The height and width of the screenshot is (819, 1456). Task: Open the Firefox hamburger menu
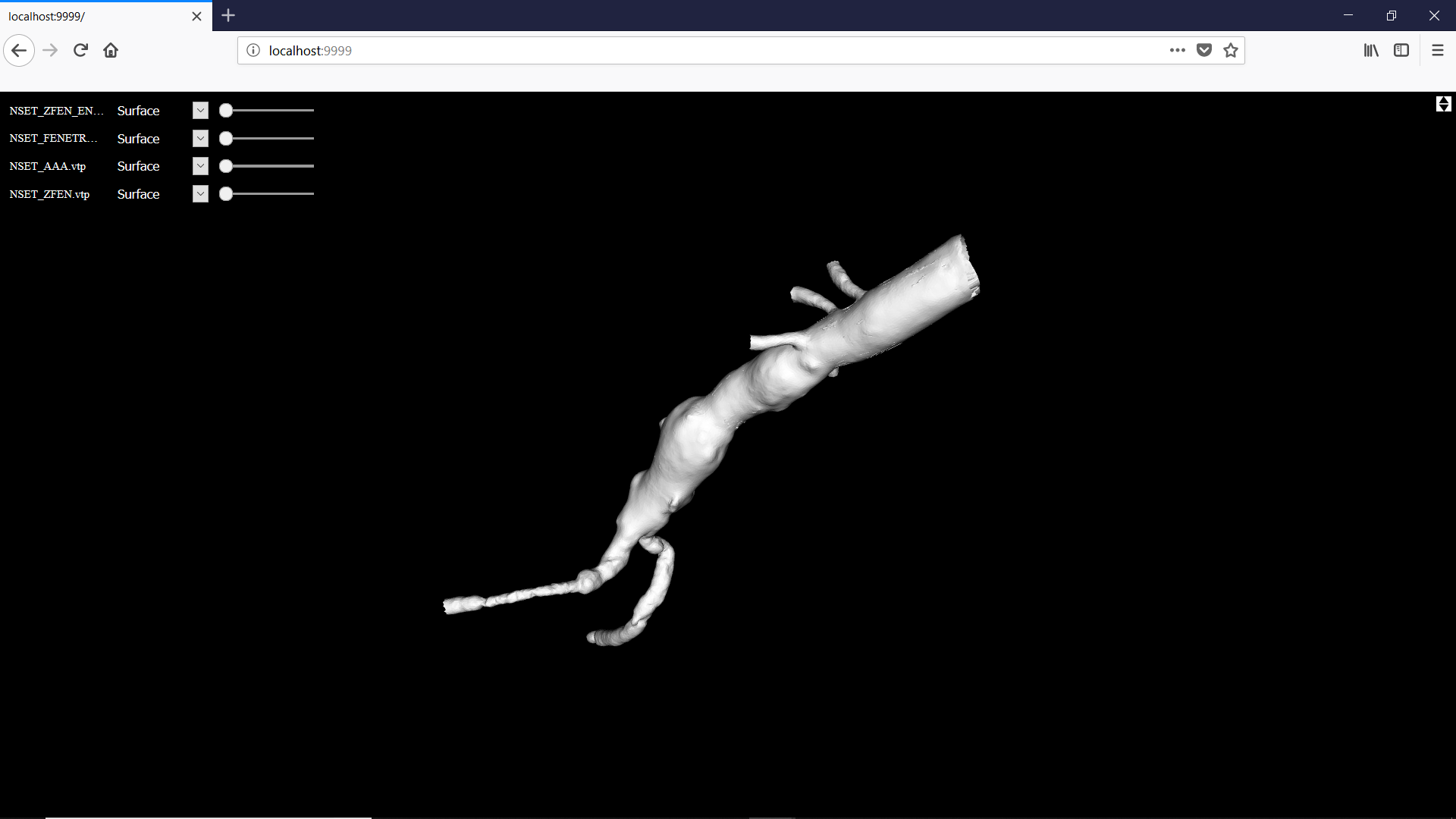[x=1437, y=51]
